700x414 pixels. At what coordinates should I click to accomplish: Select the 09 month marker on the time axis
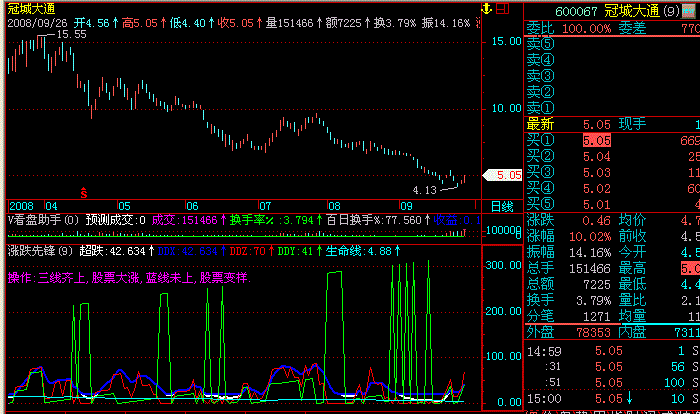coord(406,206)
